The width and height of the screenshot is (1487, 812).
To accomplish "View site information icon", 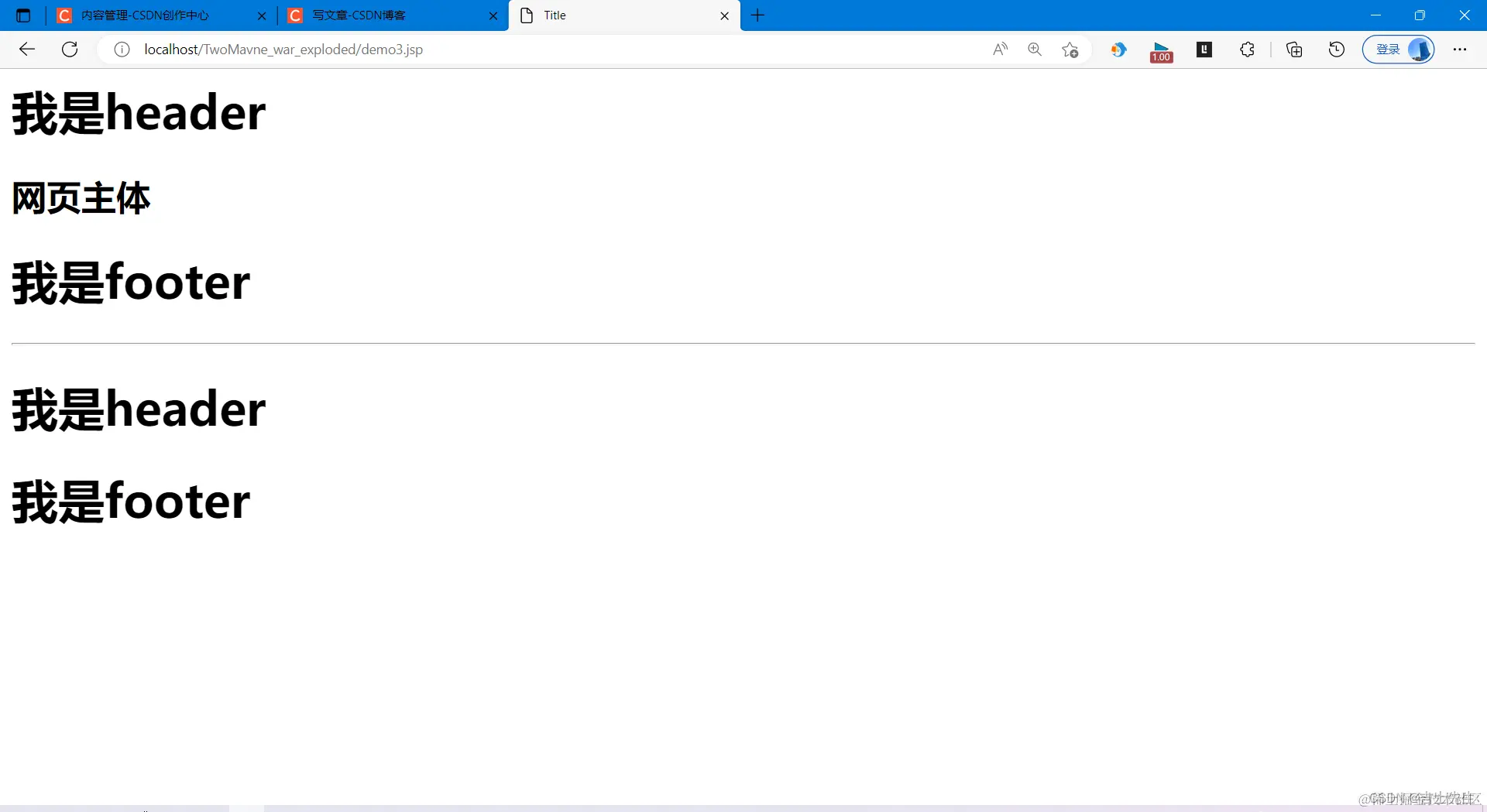I will click(x=122, y=50).
